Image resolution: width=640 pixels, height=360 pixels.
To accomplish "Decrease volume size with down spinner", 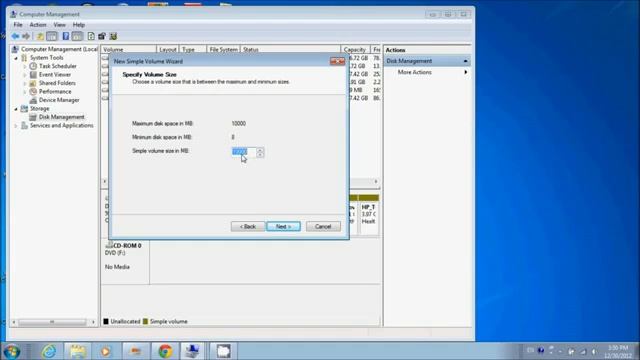I will click(260, 155).
